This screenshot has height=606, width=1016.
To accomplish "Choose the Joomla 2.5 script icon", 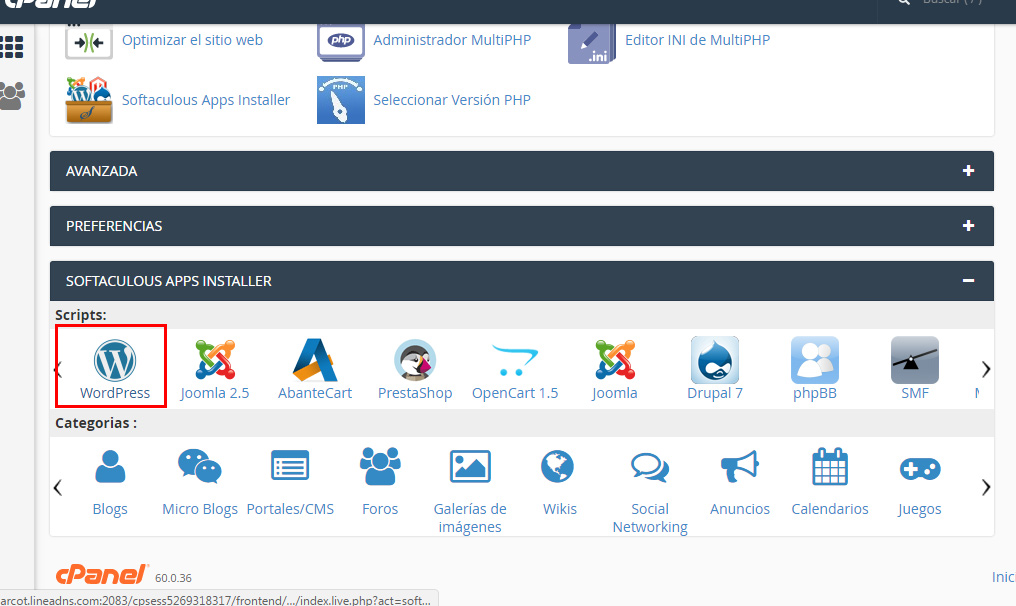I will 214,360.
